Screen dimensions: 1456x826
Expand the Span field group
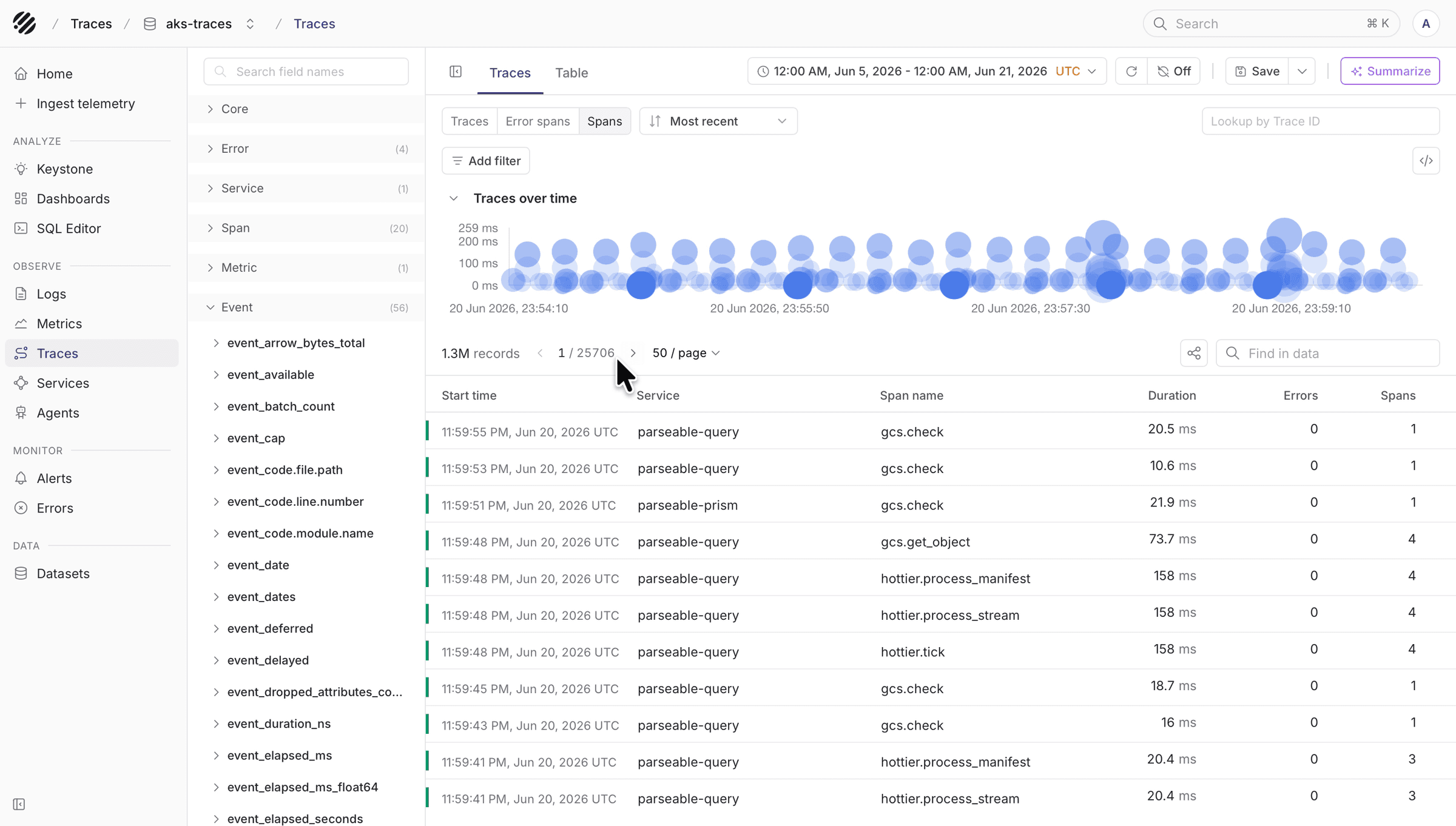pyautogui.click(x=306, y=228)
